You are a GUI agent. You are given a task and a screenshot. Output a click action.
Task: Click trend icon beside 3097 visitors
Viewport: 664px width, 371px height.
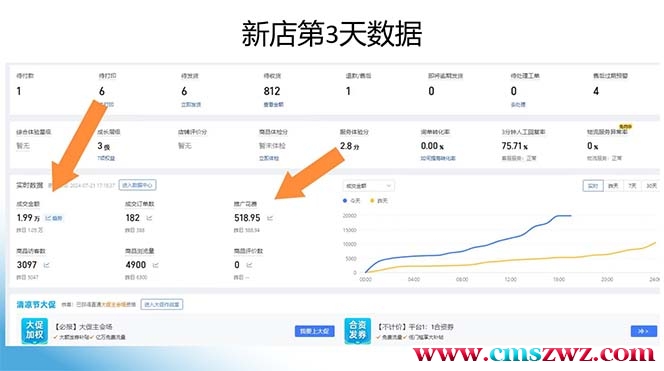pos(47,265)
